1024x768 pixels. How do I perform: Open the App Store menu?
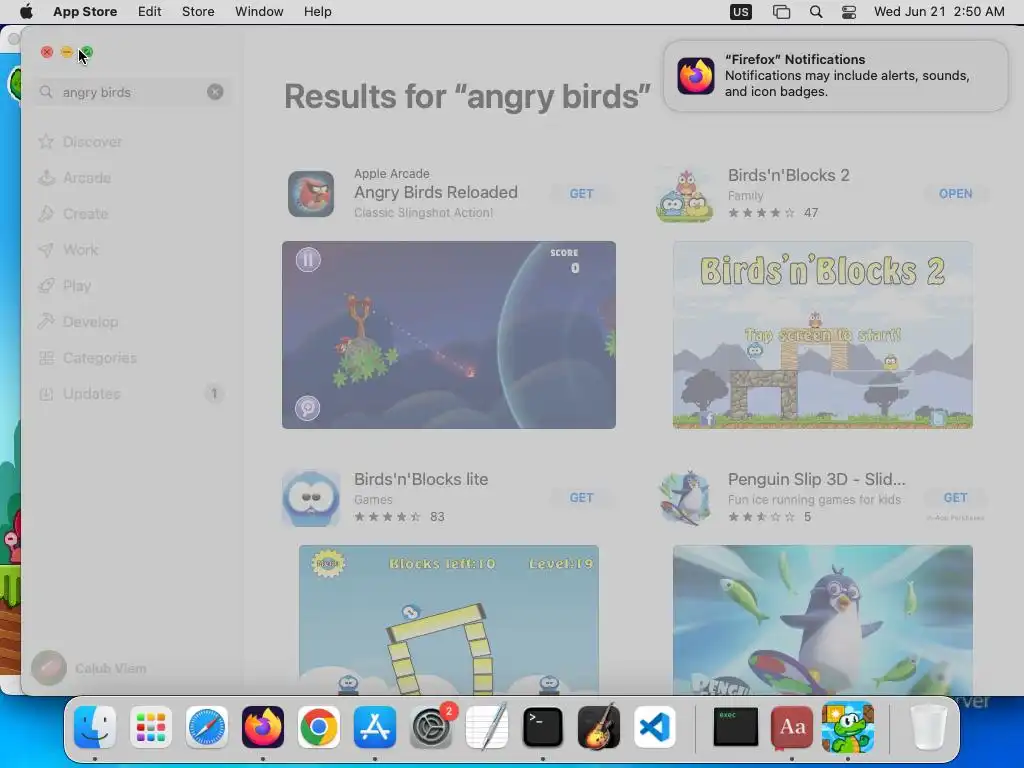click(85, 12)
